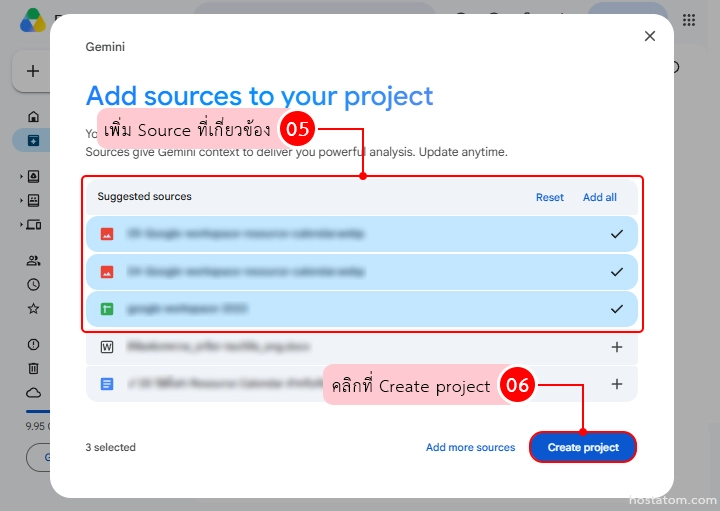Open Storage cloud icon in sidebar

33,393
